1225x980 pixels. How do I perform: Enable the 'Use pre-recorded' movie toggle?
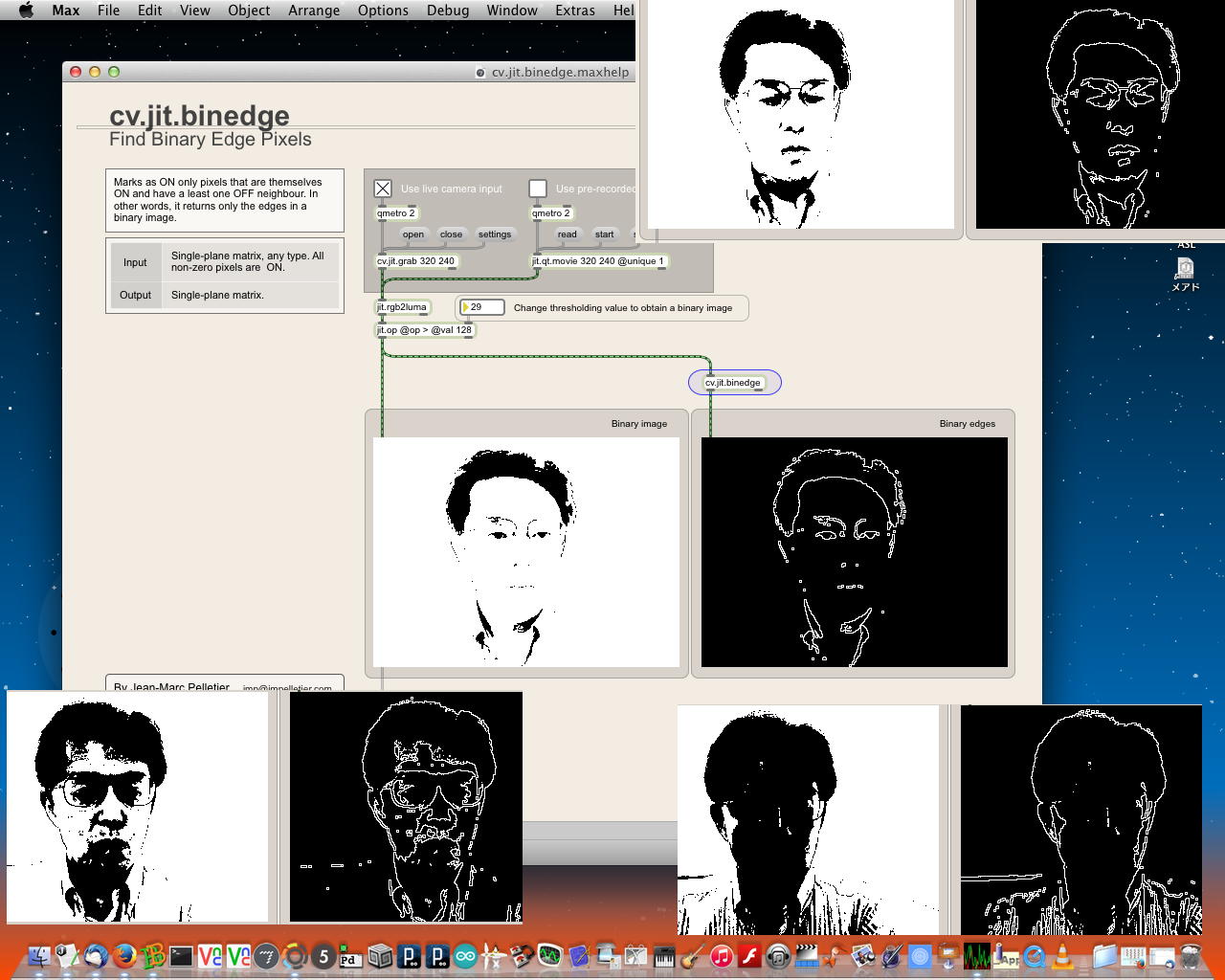[538, 189]
